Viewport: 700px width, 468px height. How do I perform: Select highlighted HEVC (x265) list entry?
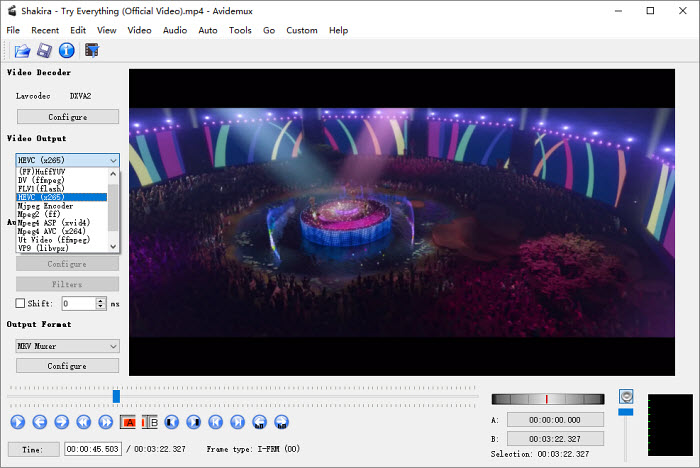coord(62,197)
